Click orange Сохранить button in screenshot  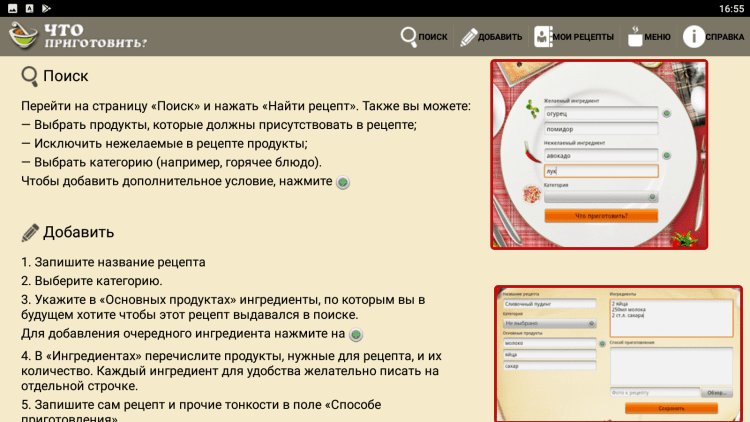click(x=671, y=408)
